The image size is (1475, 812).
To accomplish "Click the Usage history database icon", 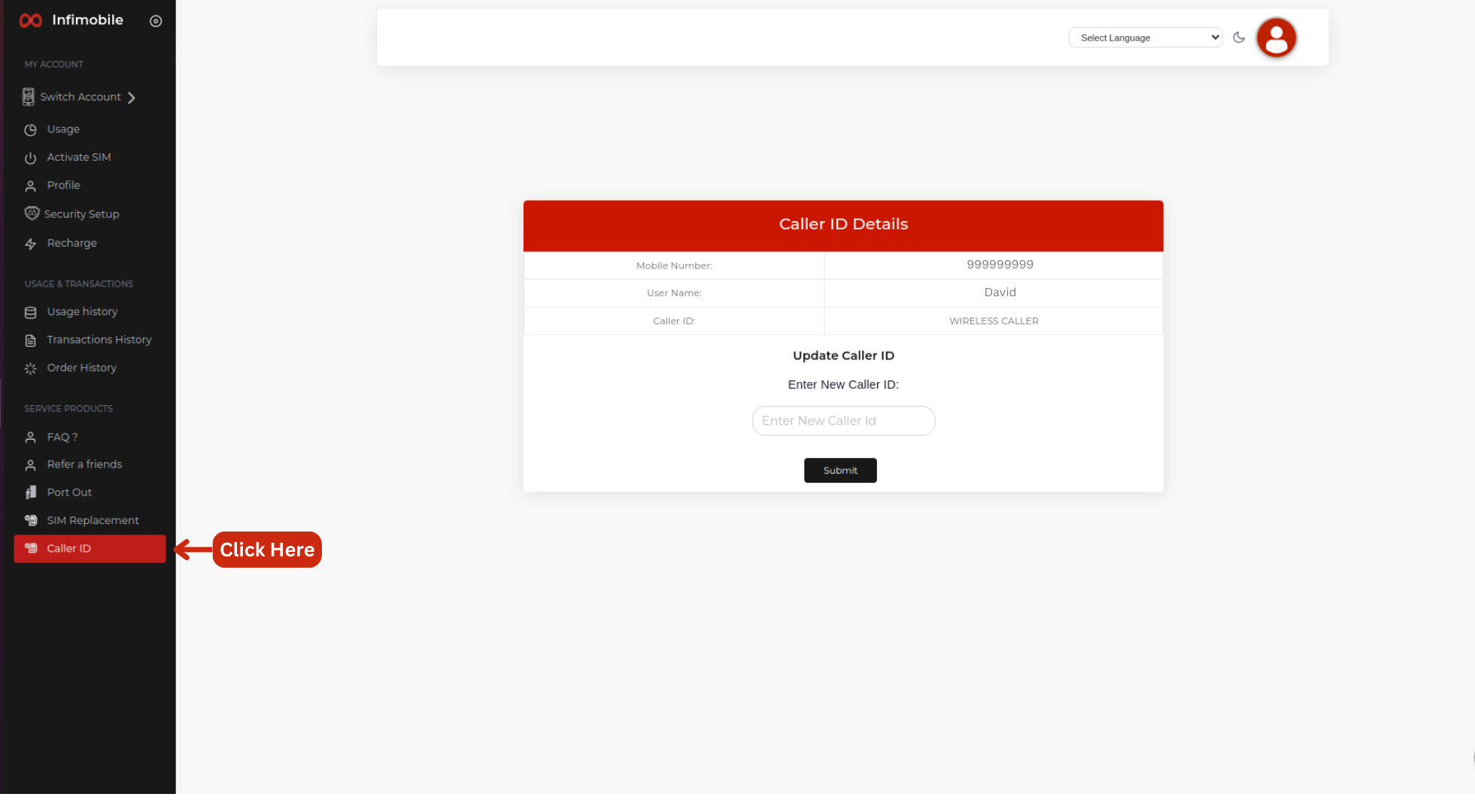I will [30, 312].
